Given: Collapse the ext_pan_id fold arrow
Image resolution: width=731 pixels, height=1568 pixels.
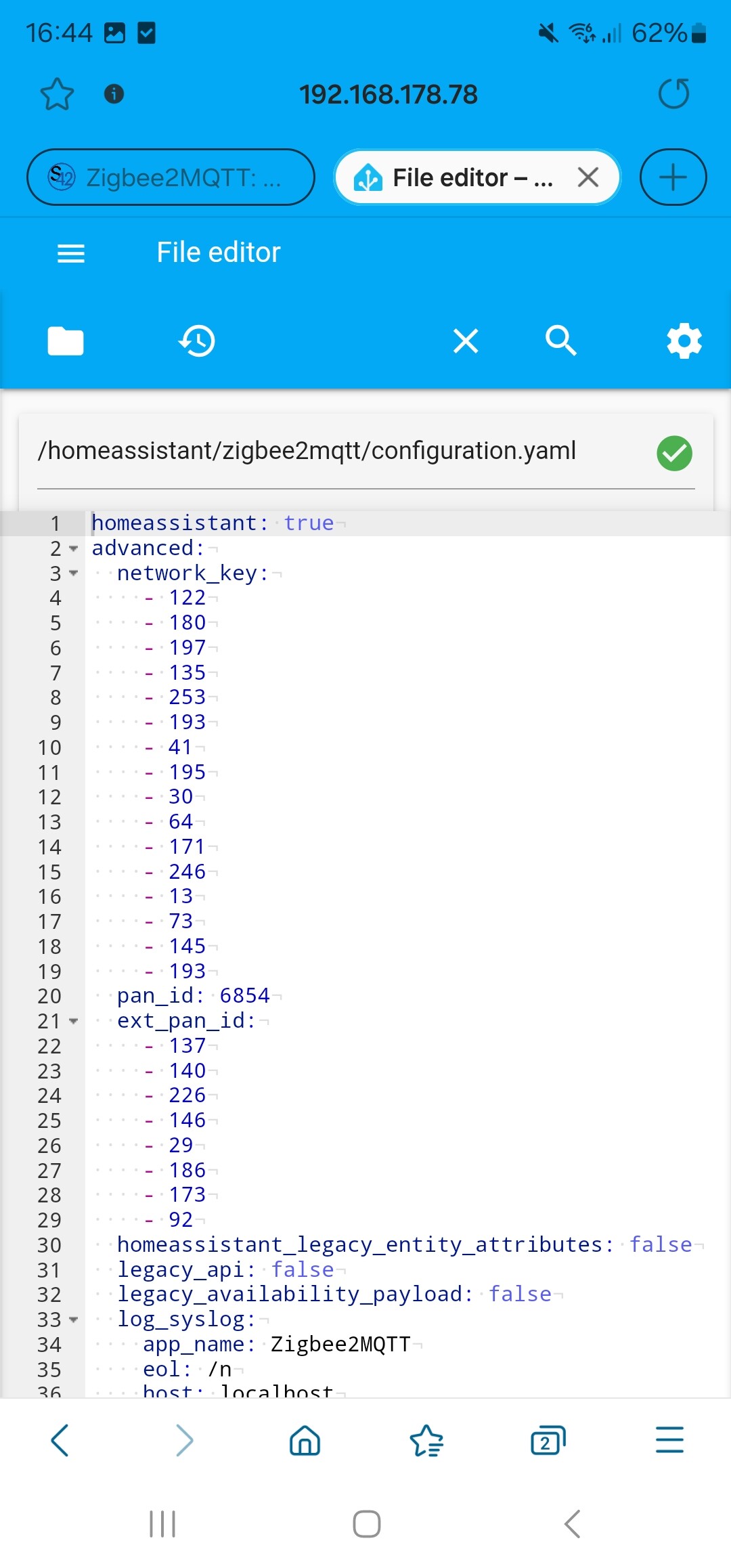Looking at the screenshot, I should [74, 1021].
